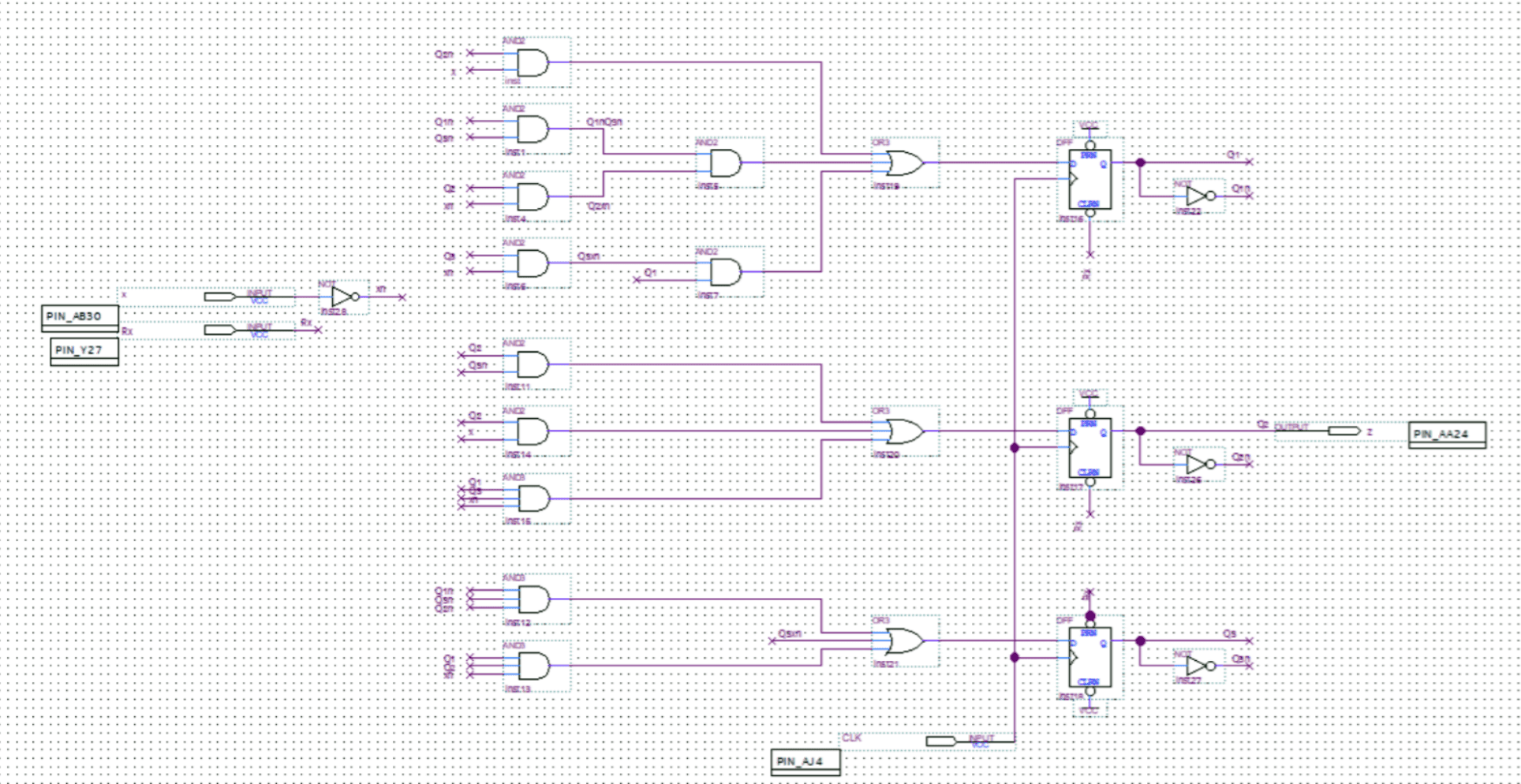Click the clock wire junction near middle DFF

(x=1015, y=448)
